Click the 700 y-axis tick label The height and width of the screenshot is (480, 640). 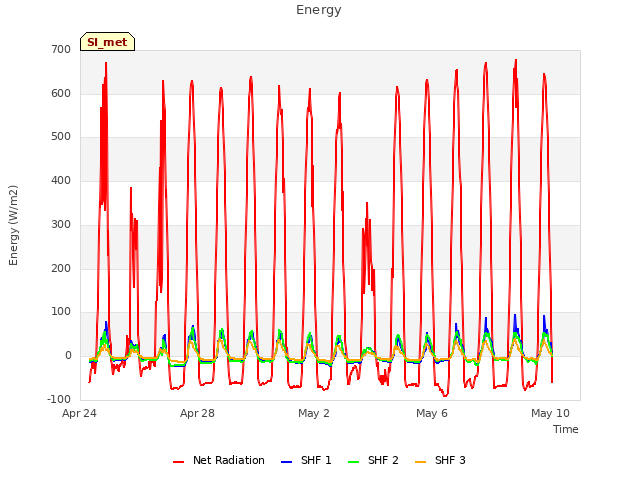(x=61, y=49)
